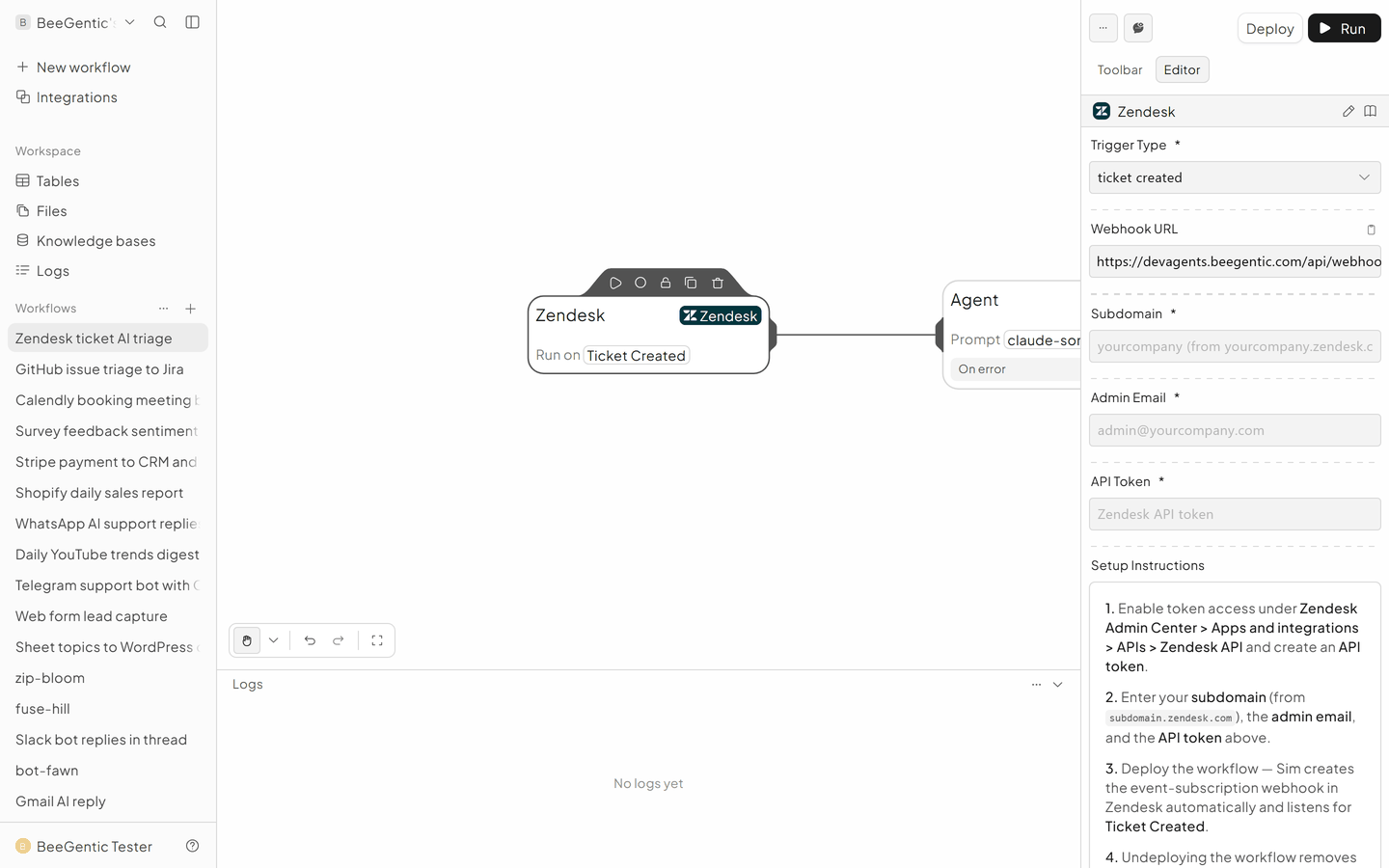
Task: Open Zendesk documentation book icon
Action: pos(1370,111)
